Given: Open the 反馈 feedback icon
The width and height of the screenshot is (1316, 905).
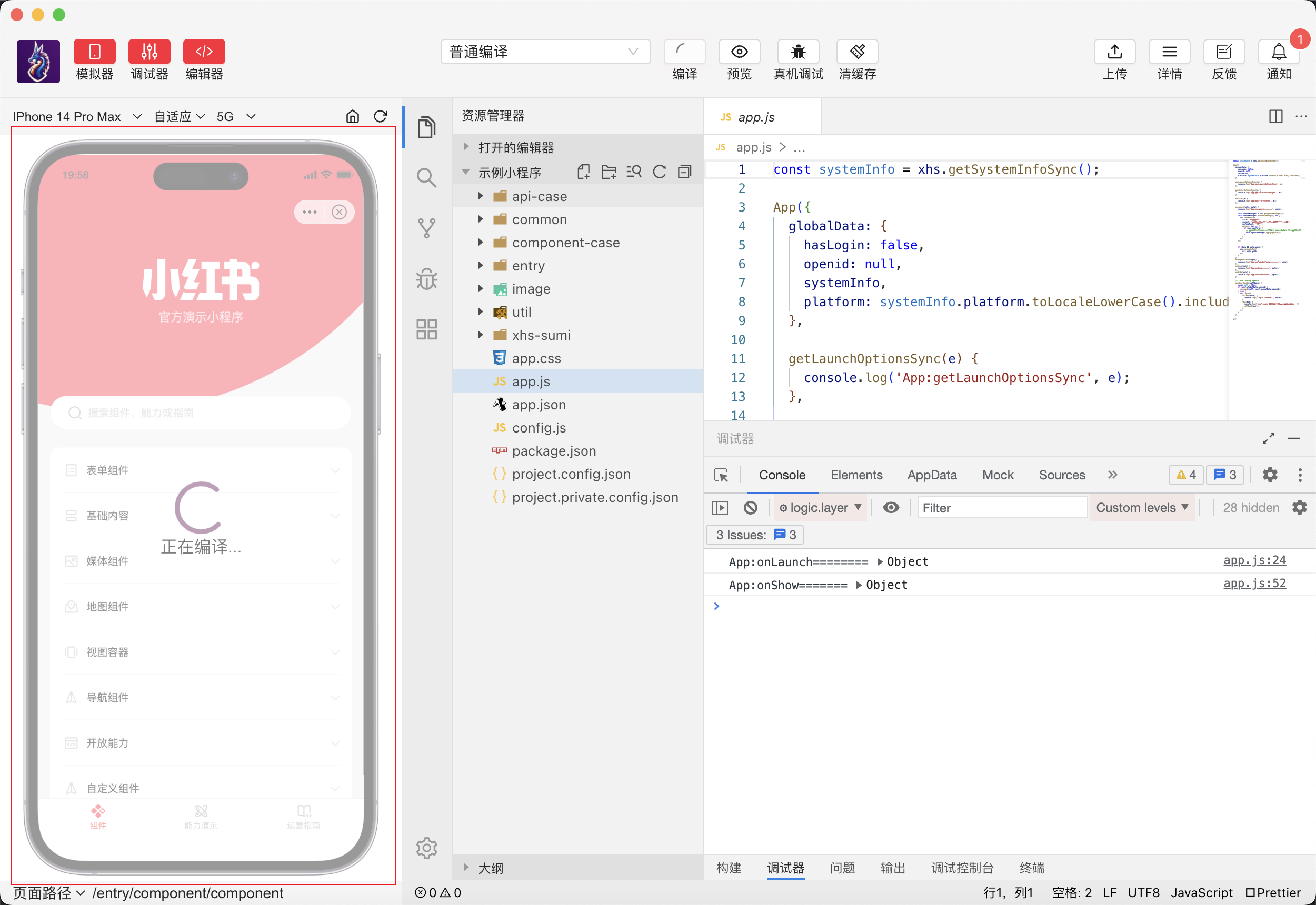Looking at the screenshot, I should tap(1223, 52).
